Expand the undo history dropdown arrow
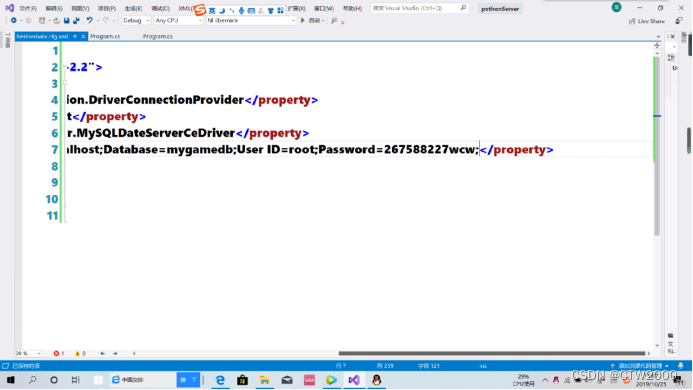Screen dimensions: 693x390 [98, 21]
